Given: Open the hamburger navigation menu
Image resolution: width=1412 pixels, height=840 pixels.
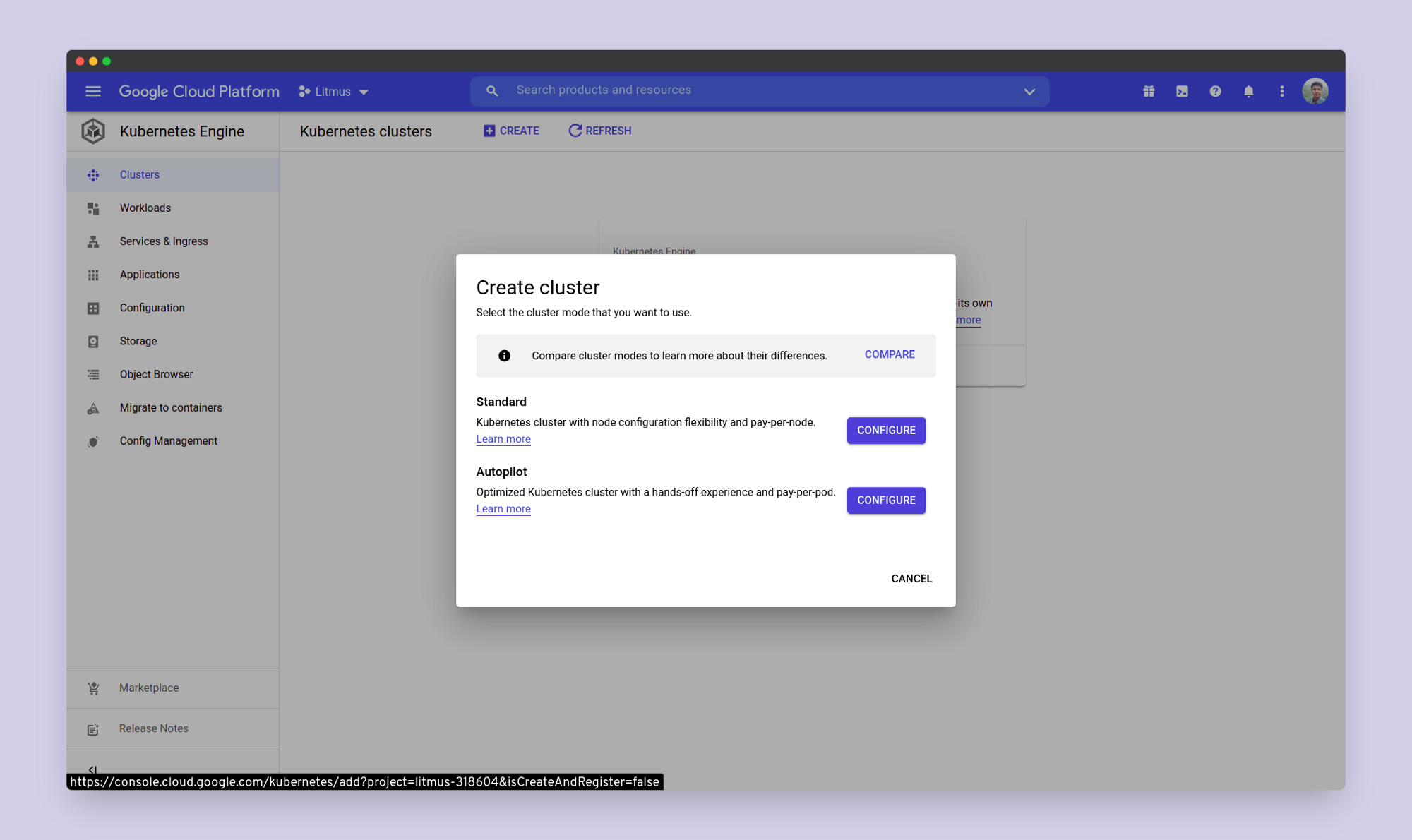Looking at the screenshot, I should 93,91.
